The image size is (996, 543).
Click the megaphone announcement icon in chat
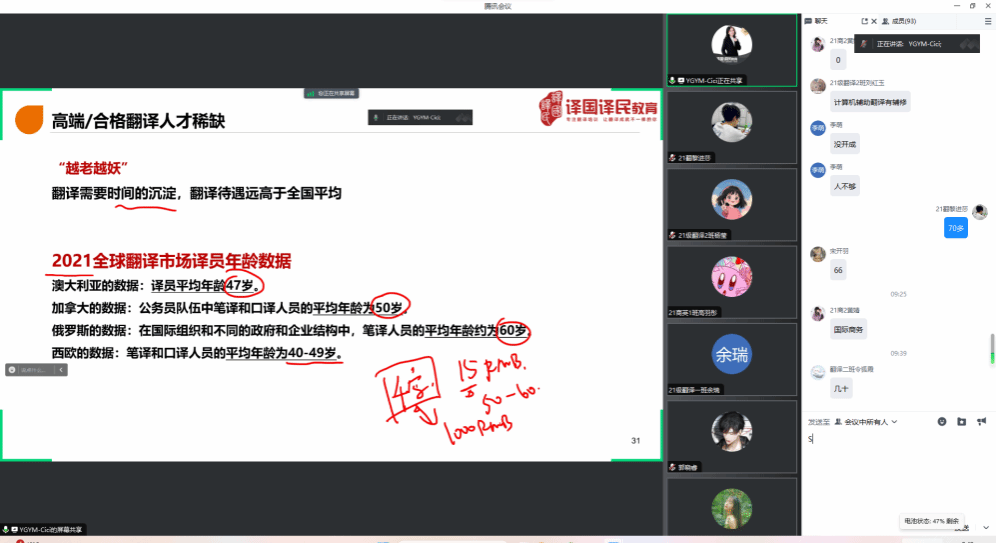[x=981, y=421]
